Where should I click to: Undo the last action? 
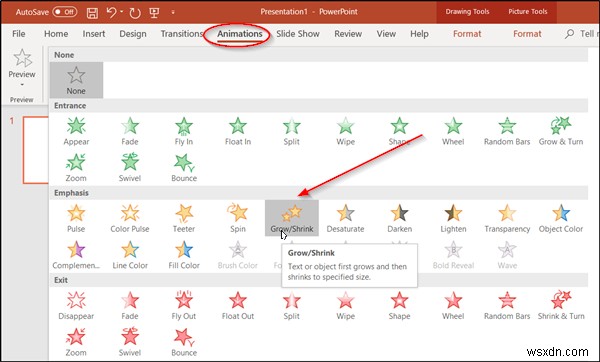(x=111, y=12)
